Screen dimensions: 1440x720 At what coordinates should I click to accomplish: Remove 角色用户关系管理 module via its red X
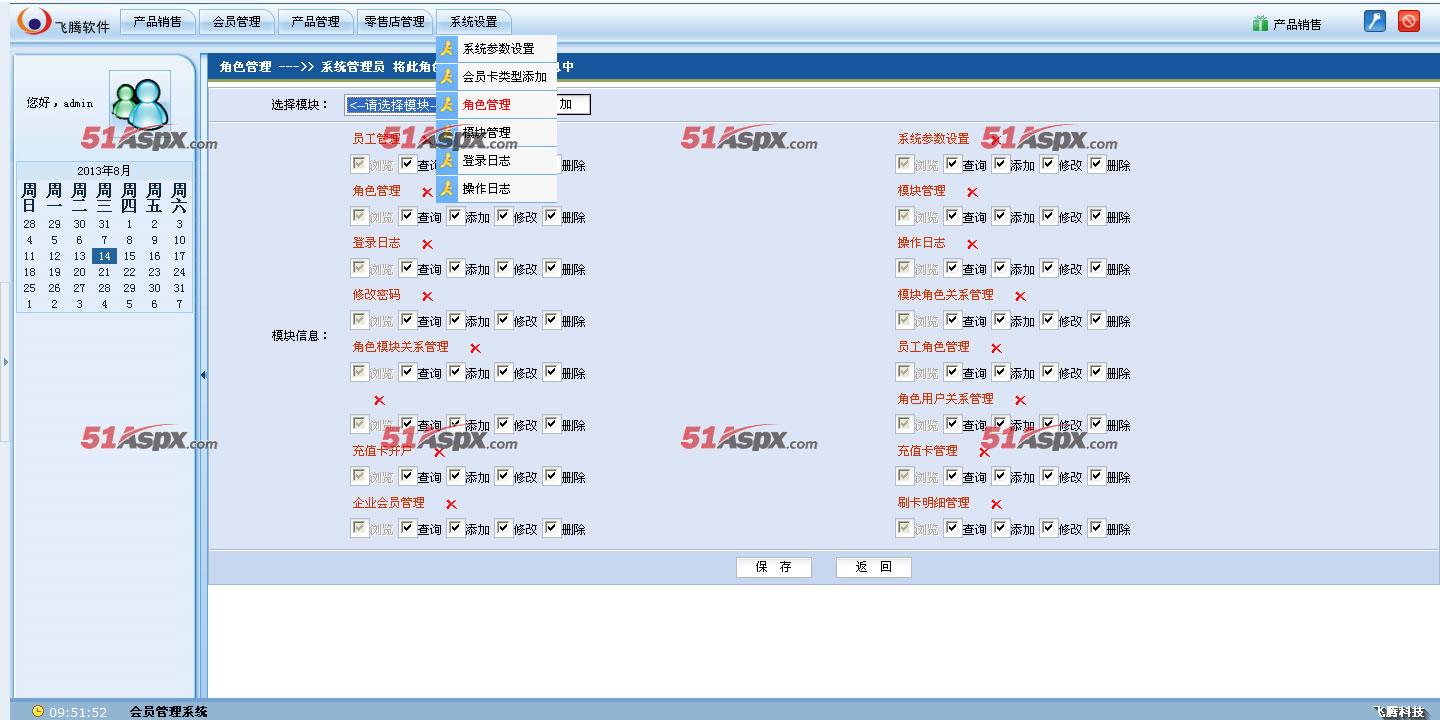tap(1020, 400)
